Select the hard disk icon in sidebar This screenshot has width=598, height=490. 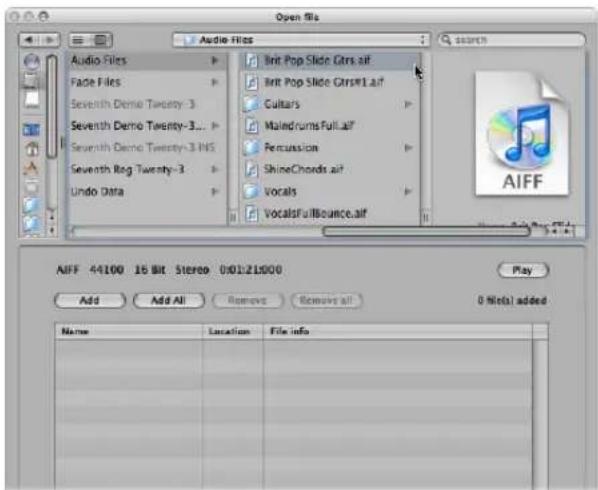(31, 80)
